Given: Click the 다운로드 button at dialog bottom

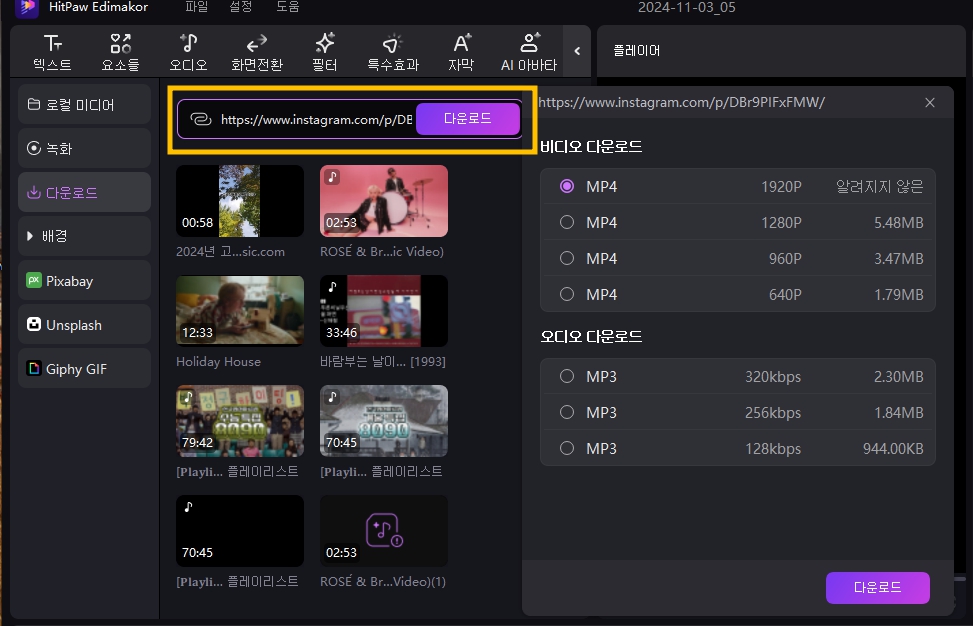Looking at the screenshot, I should coord(877,588).
